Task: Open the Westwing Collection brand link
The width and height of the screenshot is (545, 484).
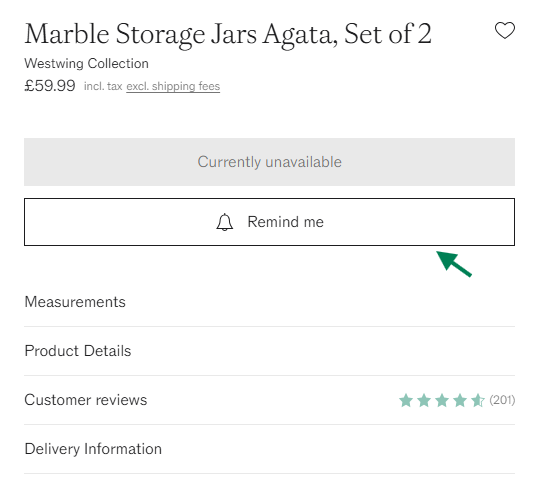Action: tap(87, 64)
